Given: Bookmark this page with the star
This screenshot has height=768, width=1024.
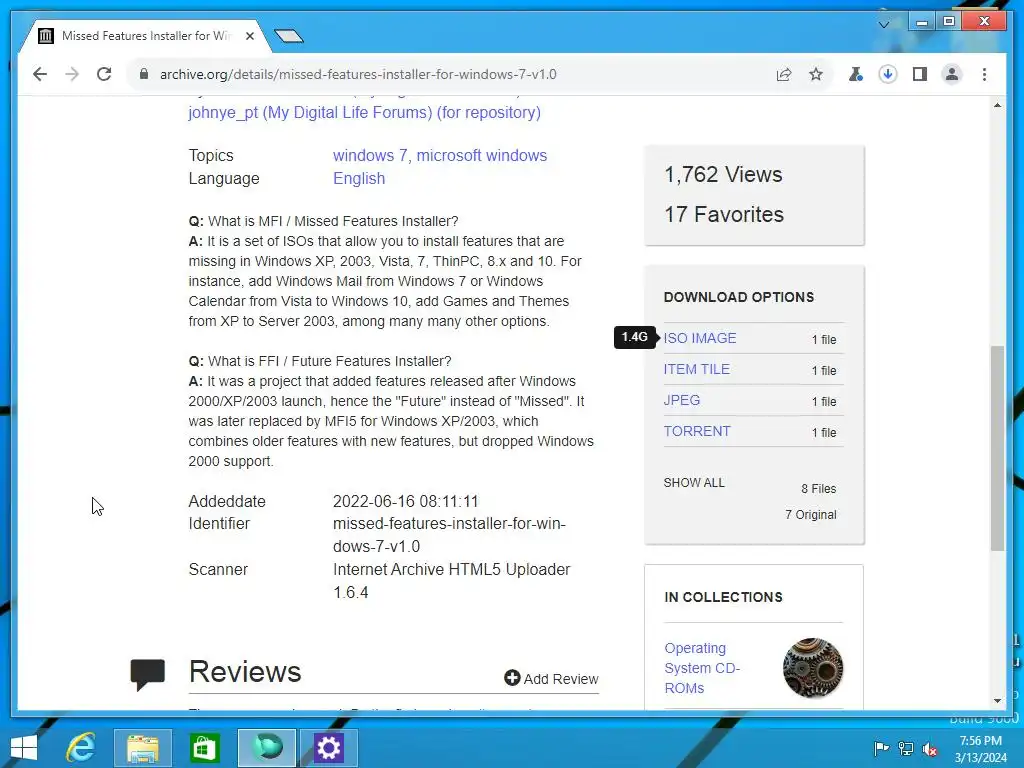Looking at the screenshot, I should pos(816,74).
